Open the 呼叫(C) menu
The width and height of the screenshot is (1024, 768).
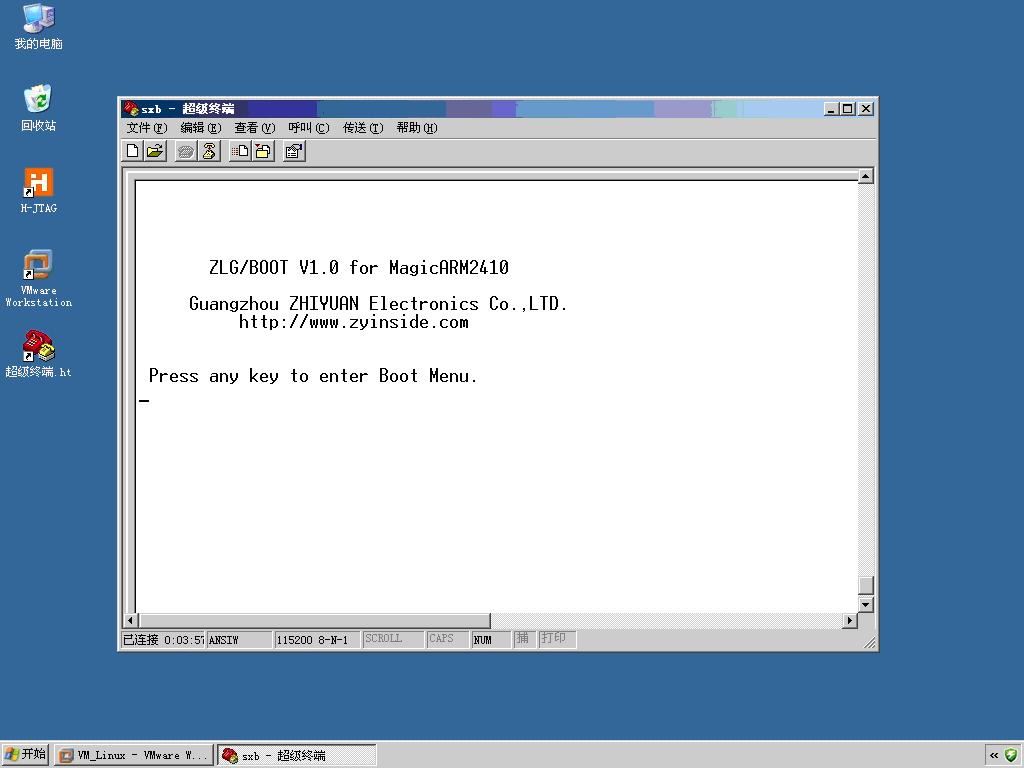pos(309,128)
